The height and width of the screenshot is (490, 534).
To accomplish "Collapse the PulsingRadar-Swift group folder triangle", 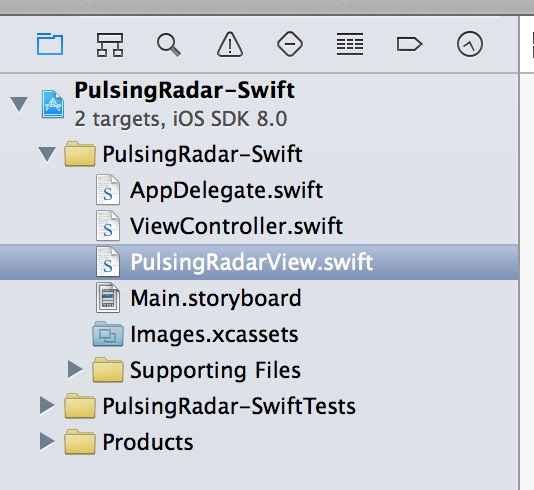I will click(47, 154).
